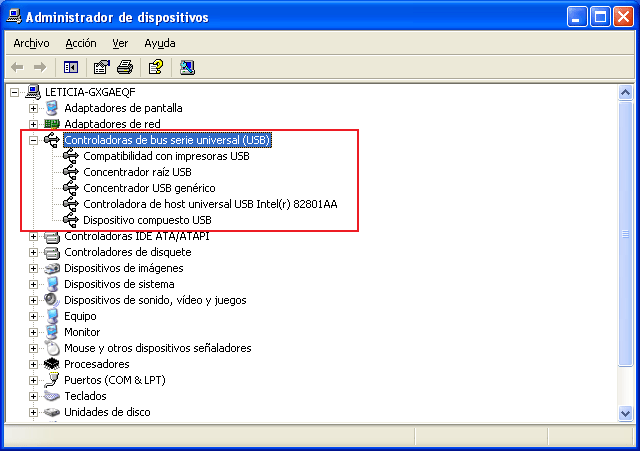Click Scan for hardware changes icon
640x451 pixels.
click(x=187, y=67)
